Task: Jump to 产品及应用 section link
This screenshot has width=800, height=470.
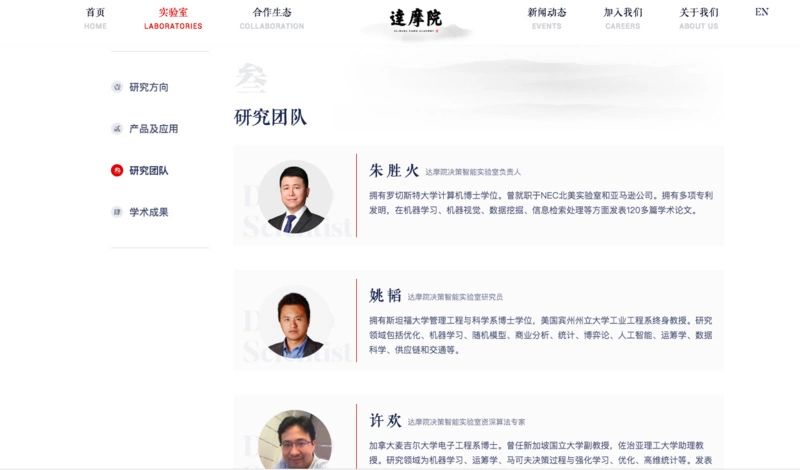Action: (x=154, y=129)
